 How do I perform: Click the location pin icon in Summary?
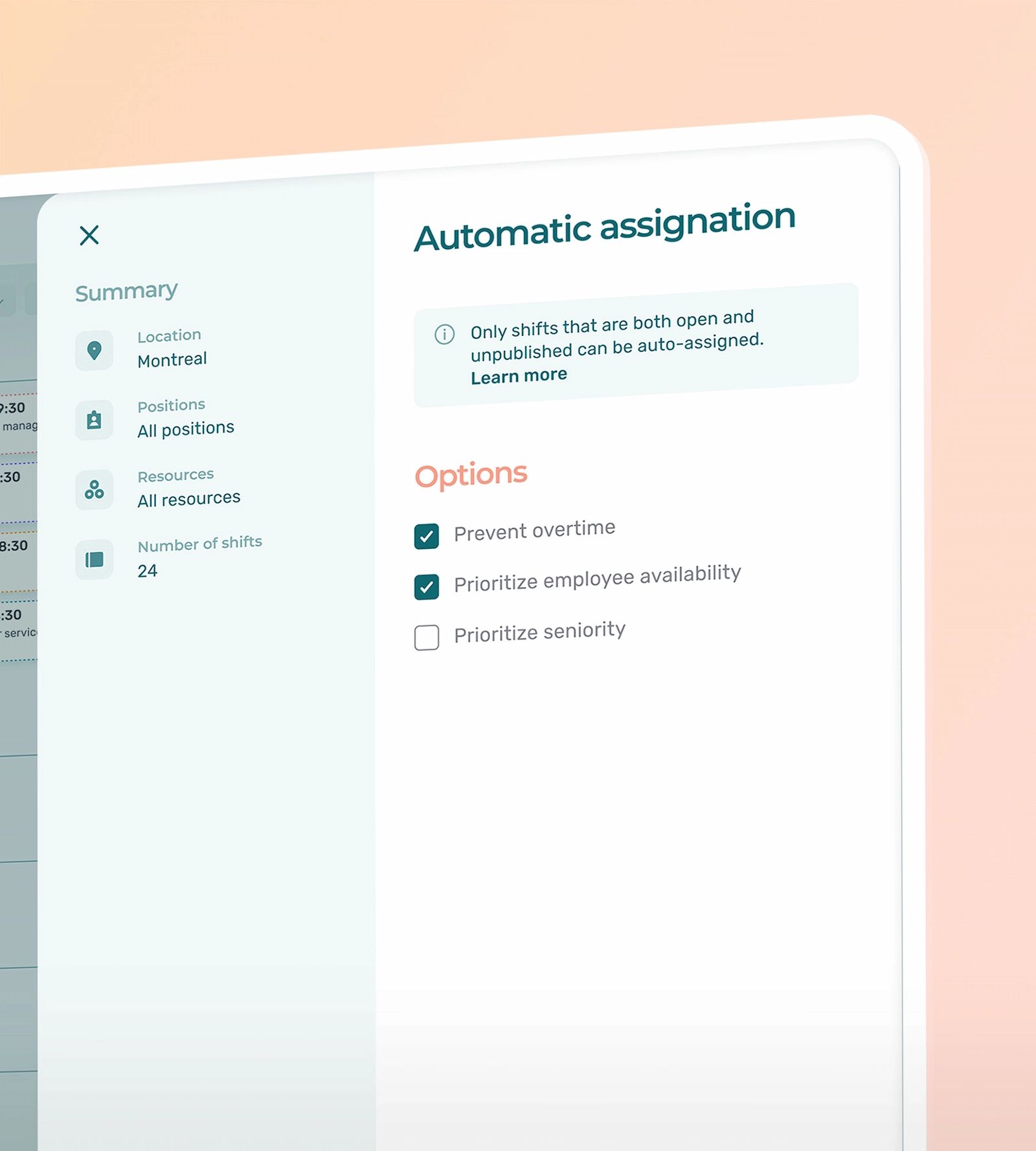click(x=94, y=350)
